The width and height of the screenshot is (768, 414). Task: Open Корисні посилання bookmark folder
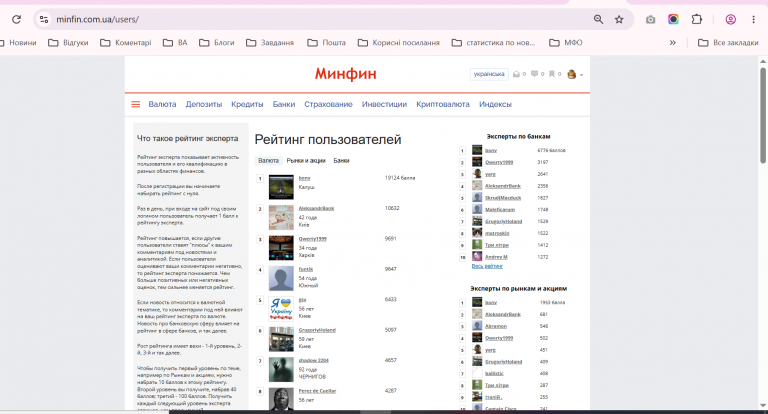tap(399, 43)
